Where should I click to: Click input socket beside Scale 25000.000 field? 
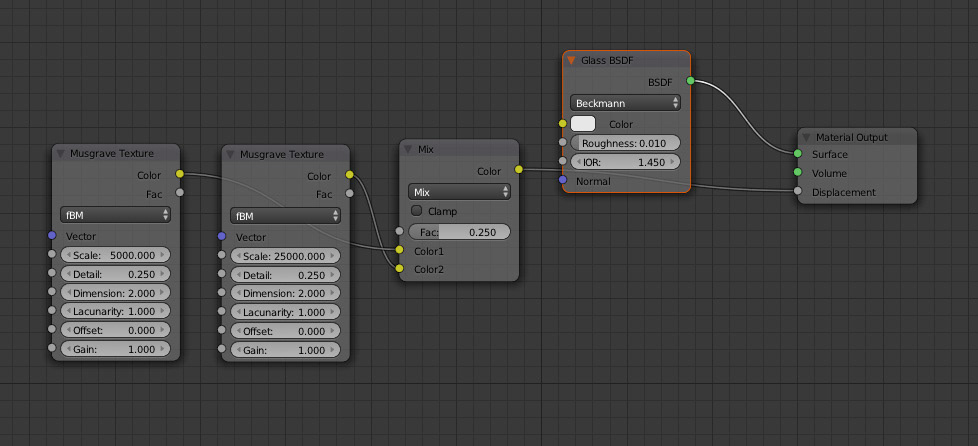tap(221, 255)
